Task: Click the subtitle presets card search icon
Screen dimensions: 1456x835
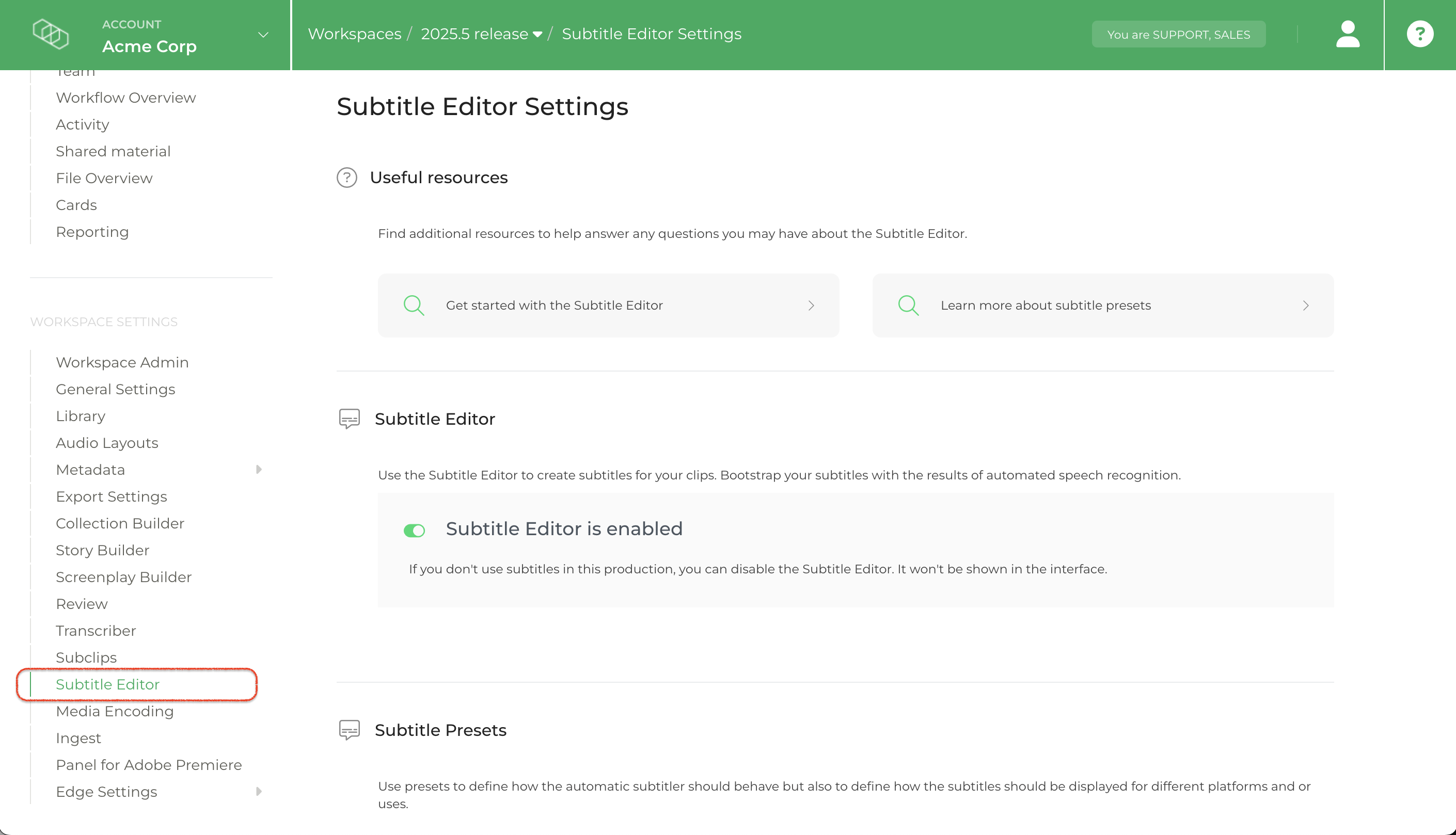Action: [908, 306]
